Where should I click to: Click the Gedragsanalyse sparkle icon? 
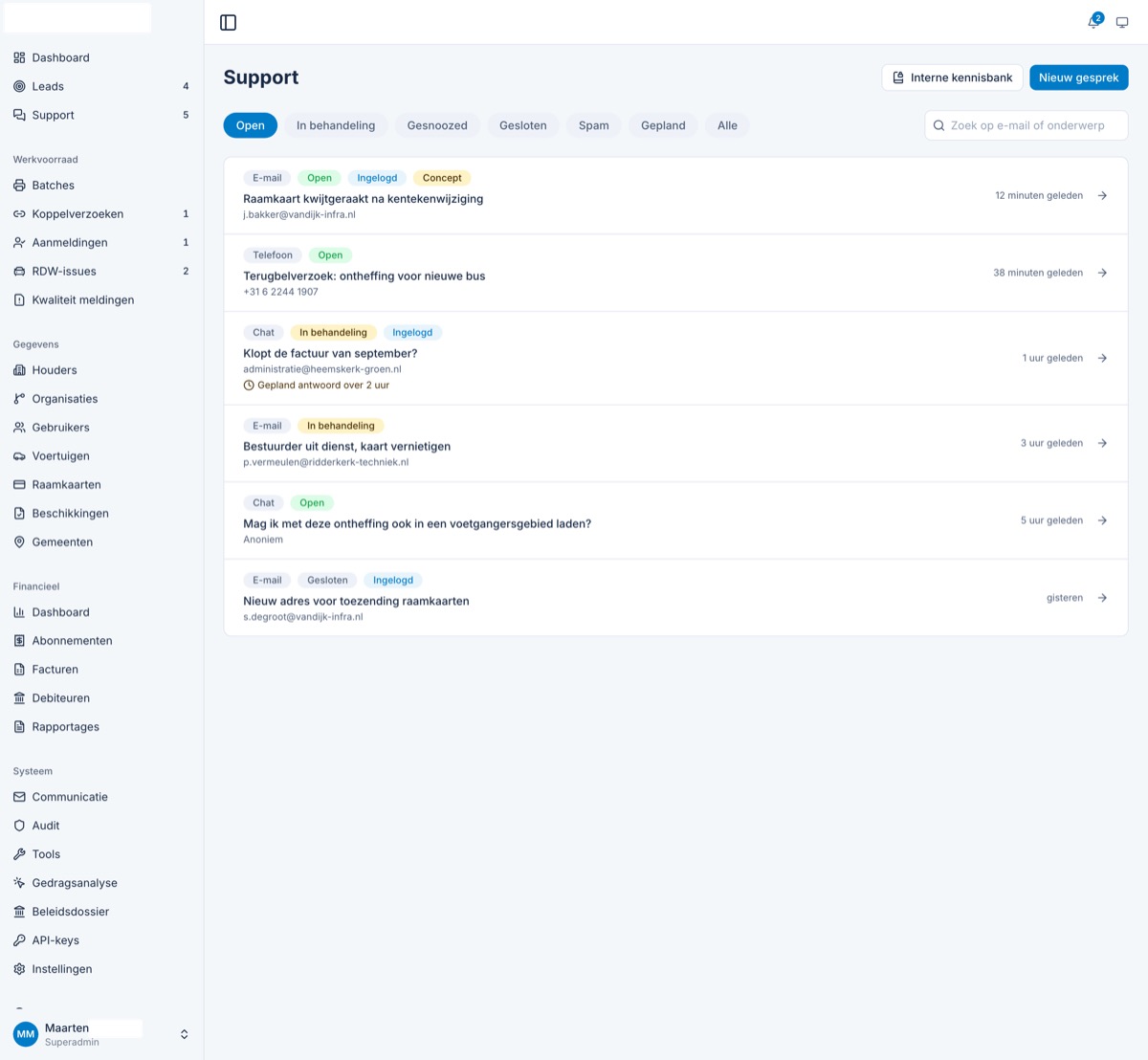pos(19,883)
